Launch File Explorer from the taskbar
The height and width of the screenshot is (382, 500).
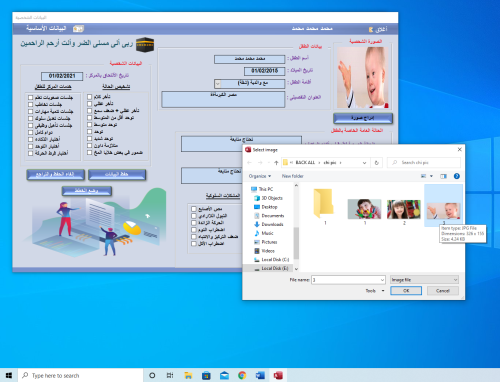(x=188, y=375)
